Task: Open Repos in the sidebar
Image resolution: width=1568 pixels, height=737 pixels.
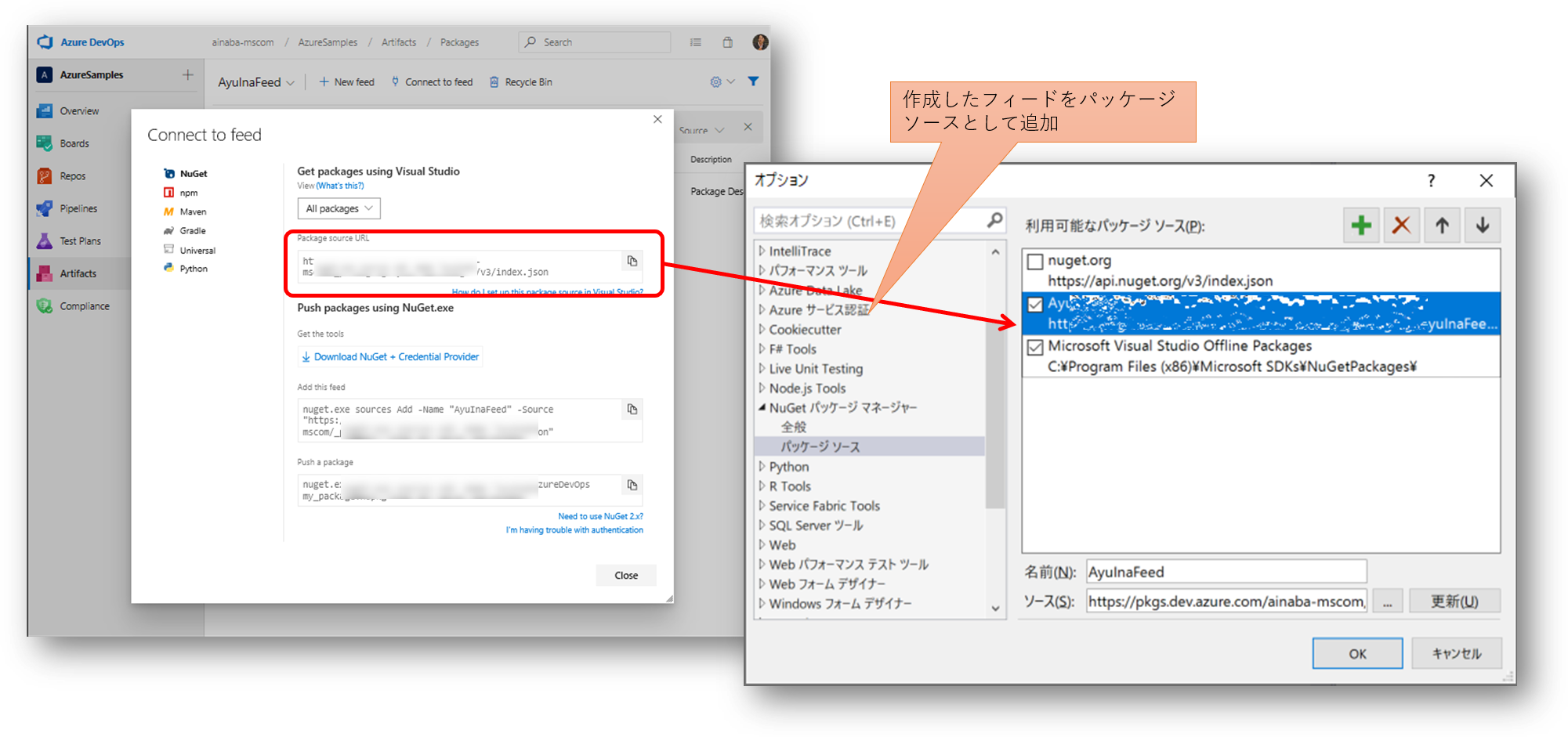Action: 73,176
